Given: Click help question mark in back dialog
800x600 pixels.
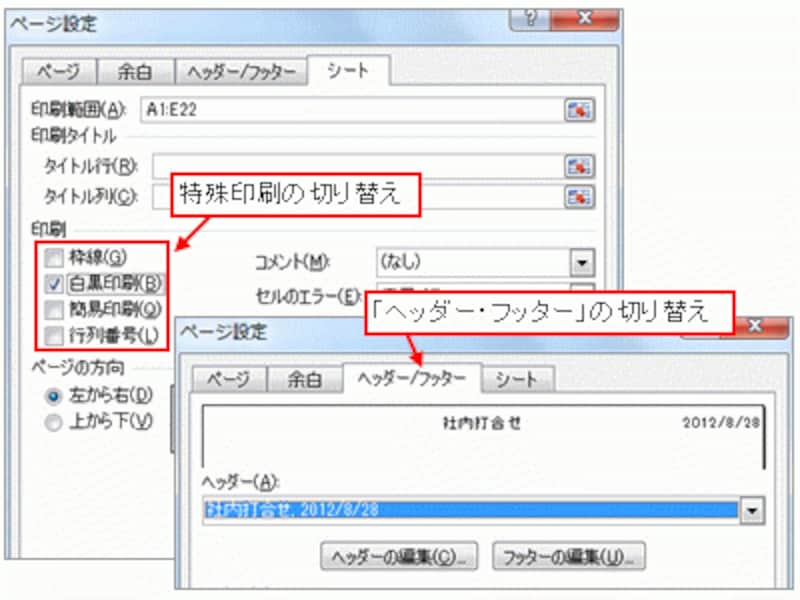Looking at the screenshot, I should click(530, 19).
